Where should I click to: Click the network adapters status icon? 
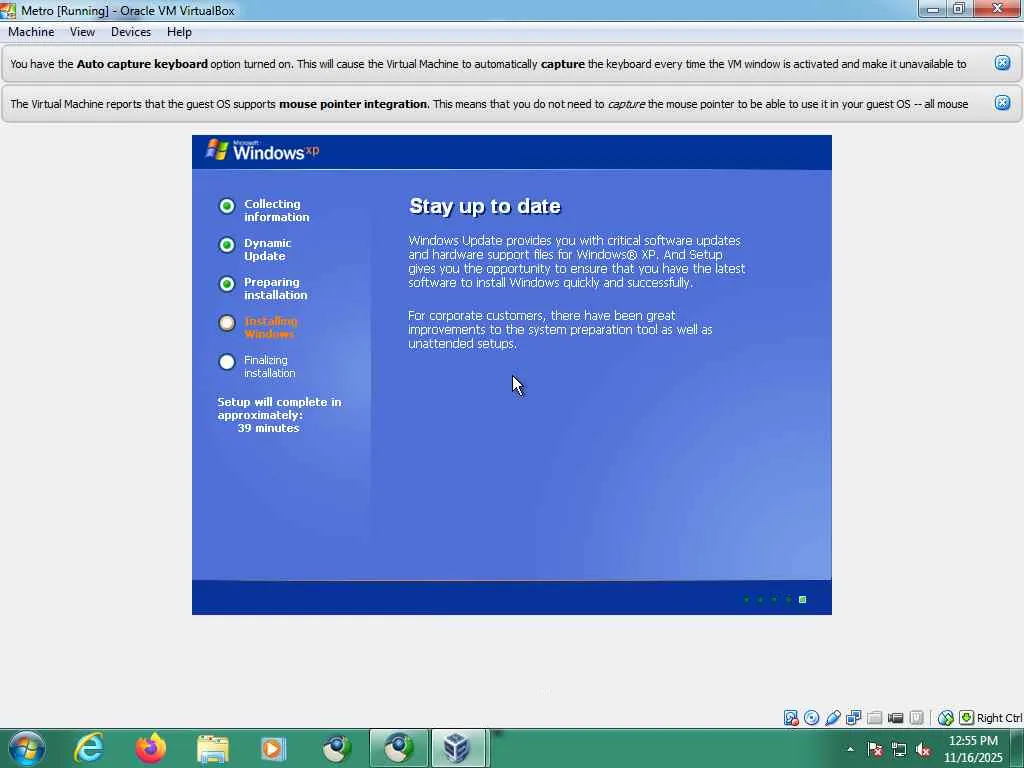click(854, 718)
